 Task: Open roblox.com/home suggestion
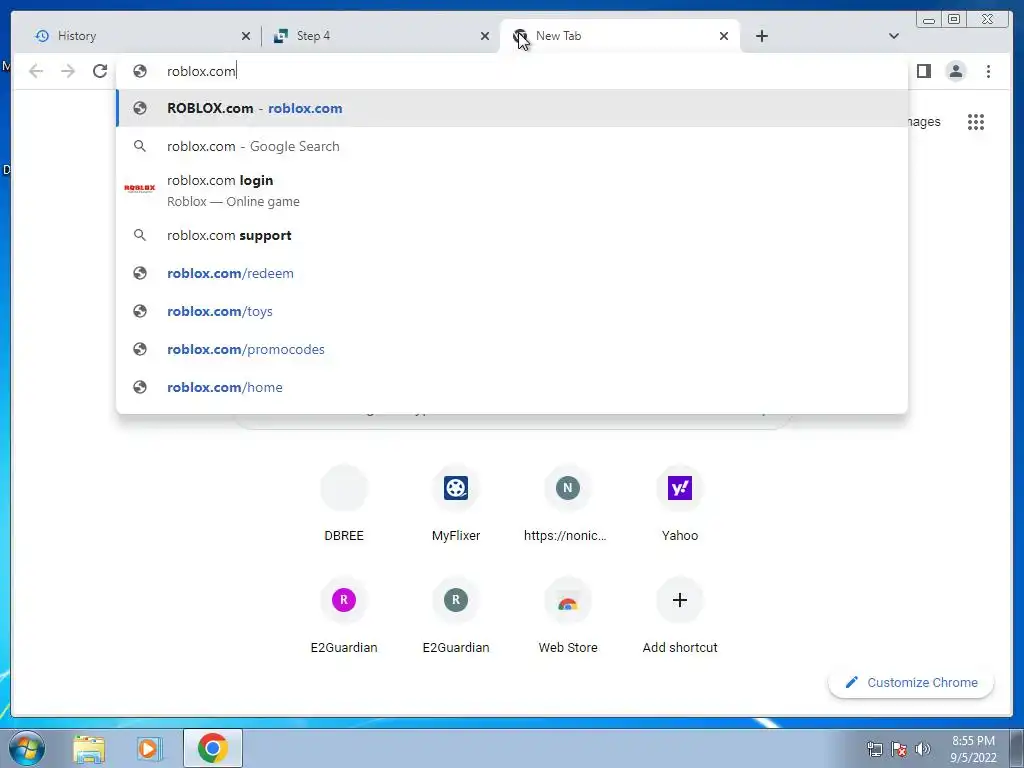(512, 387)
